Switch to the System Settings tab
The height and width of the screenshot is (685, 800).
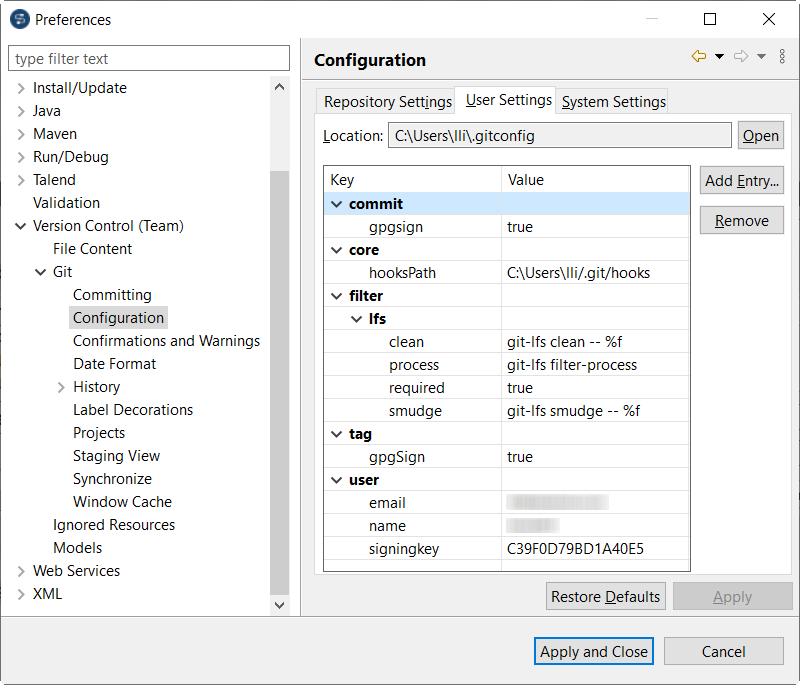tap(612, 101)
